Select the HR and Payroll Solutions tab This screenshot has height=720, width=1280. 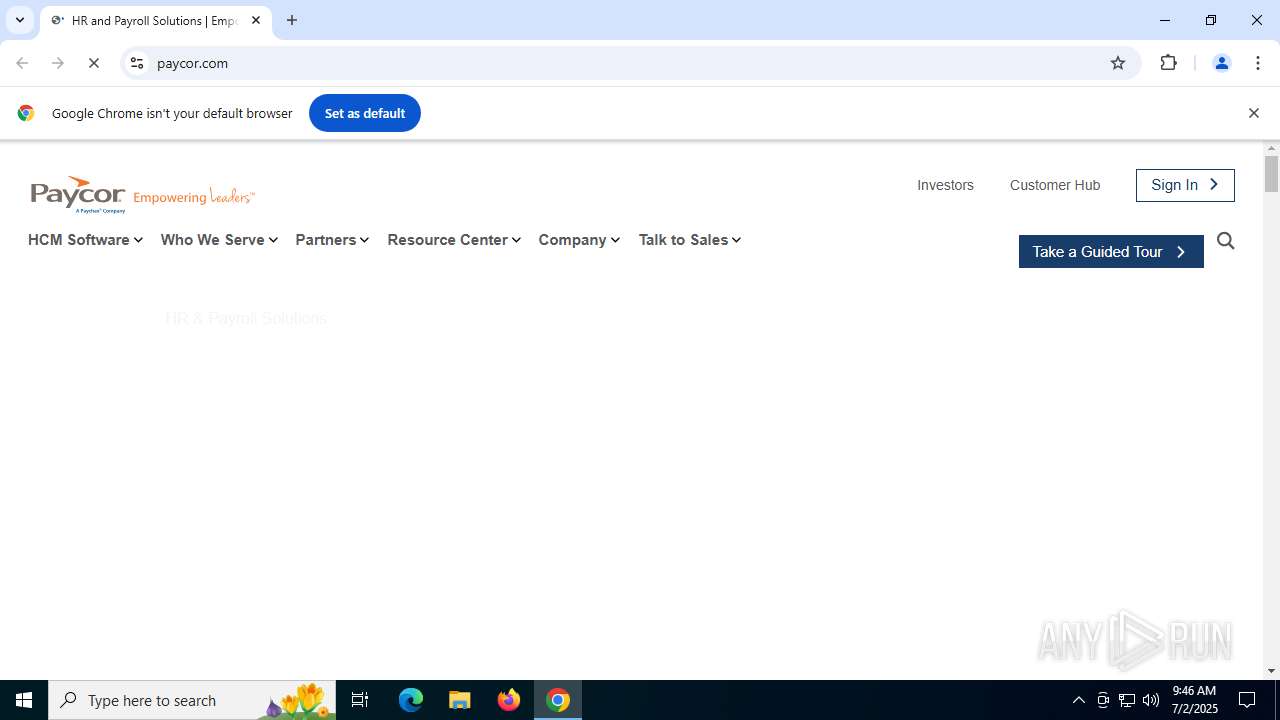point(155,21)
